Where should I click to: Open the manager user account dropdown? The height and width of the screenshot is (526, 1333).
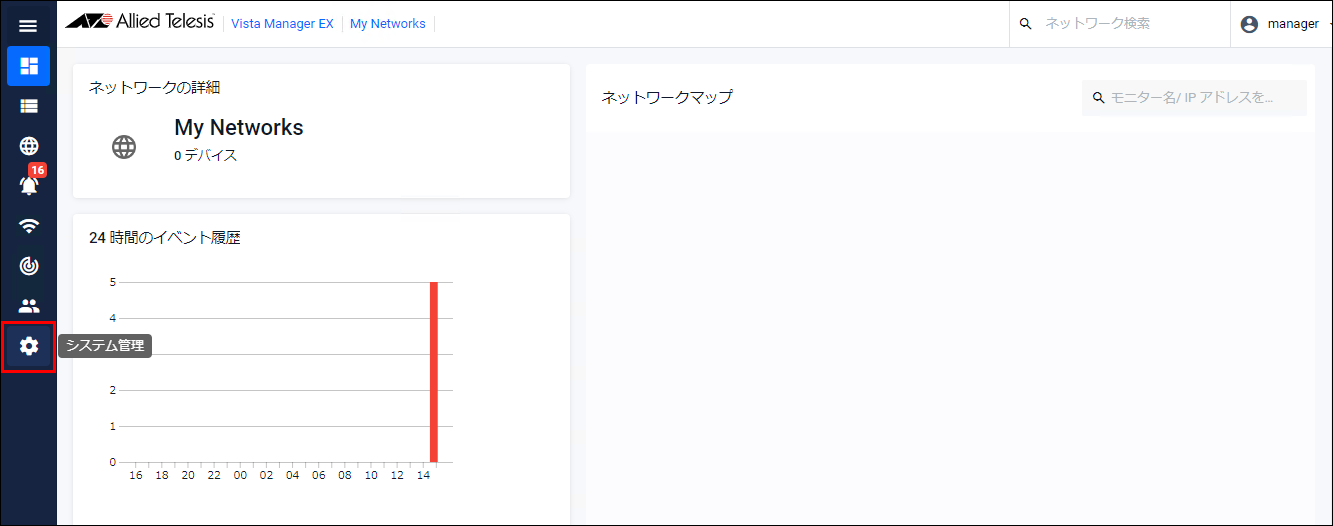tap(1292, 24)
